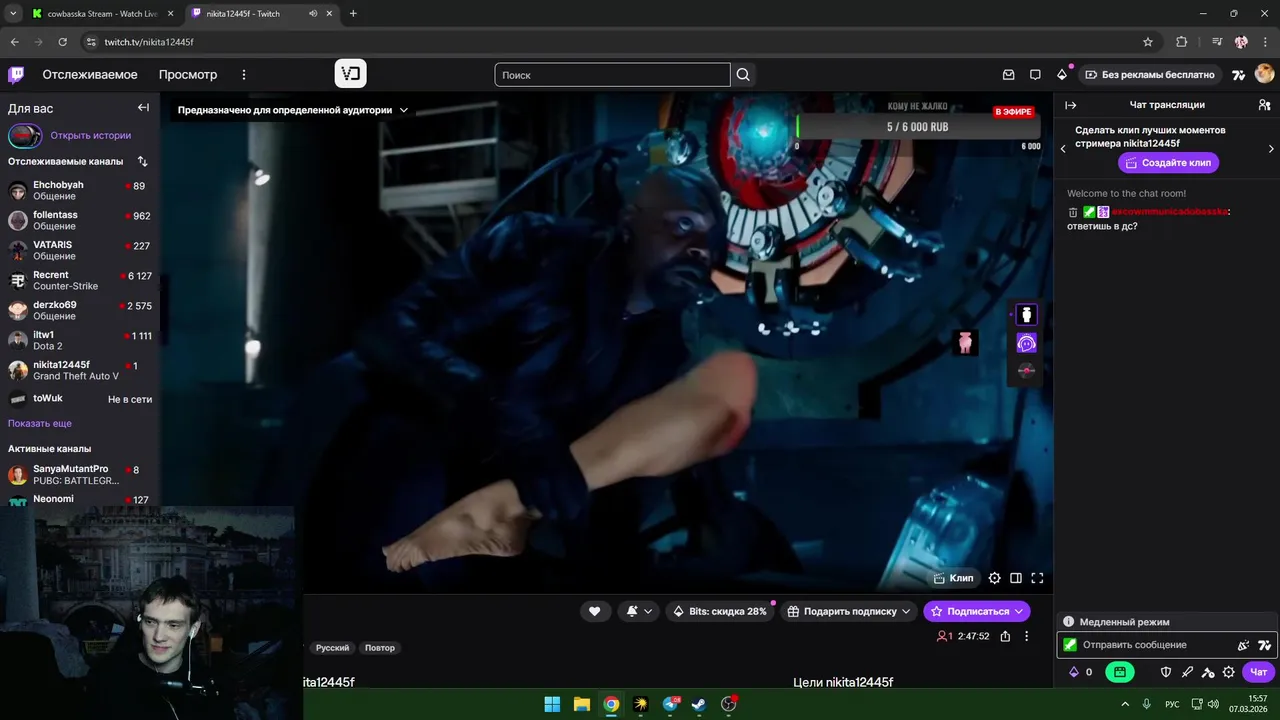This screenshot has width=1280, height=720.
Task: Go to the next chat banner
Action: (1271, 149)
